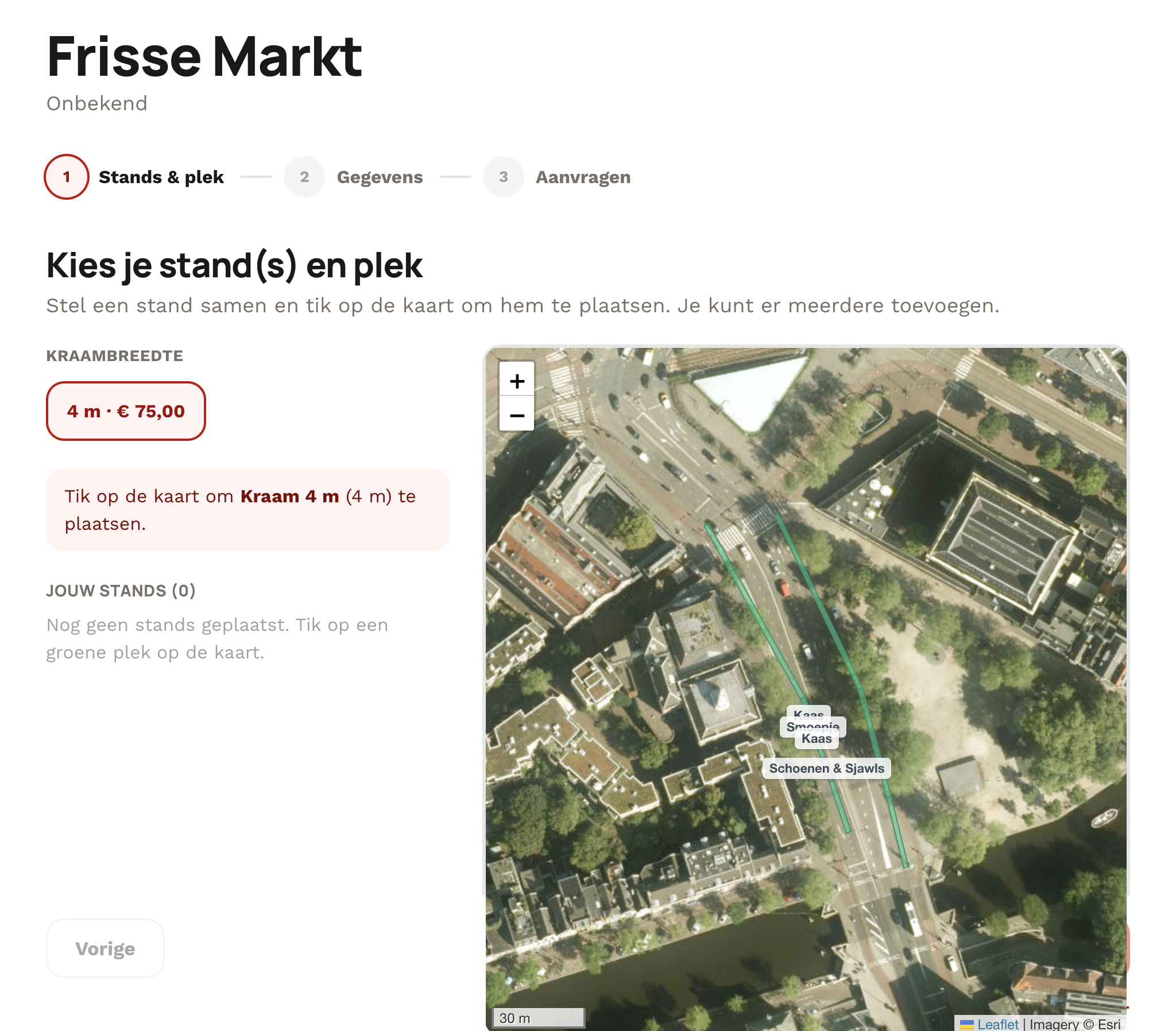The image size is (1176, 1031).
Task: Select the 4 m · € 75,00 stall width
Action: click(125, 411)
